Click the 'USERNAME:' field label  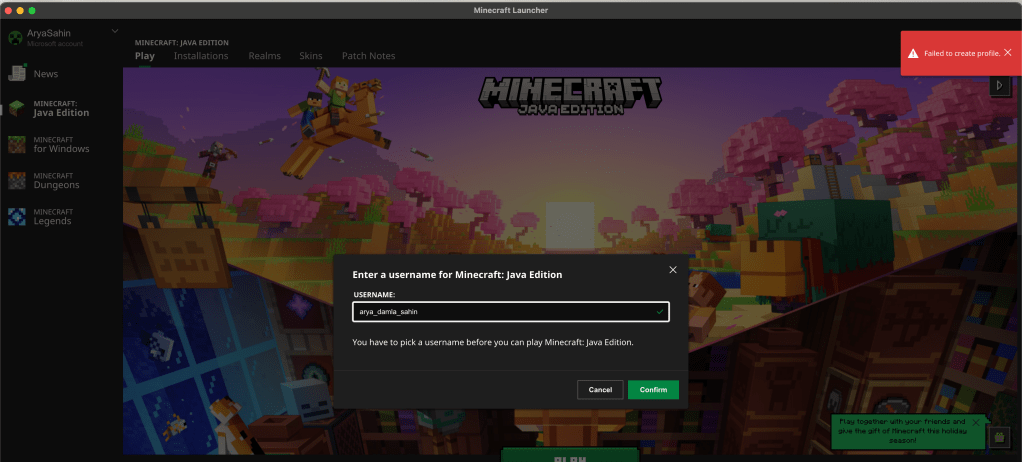[374, 295]
